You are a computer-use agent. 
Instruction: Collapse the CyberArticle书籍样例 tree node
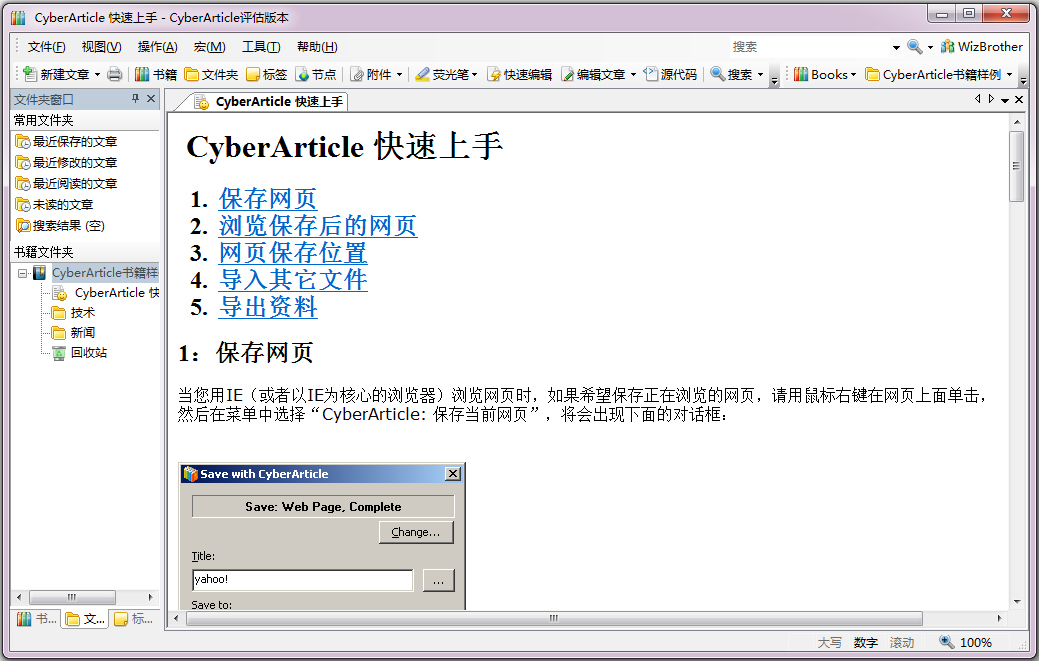point(23,273)
